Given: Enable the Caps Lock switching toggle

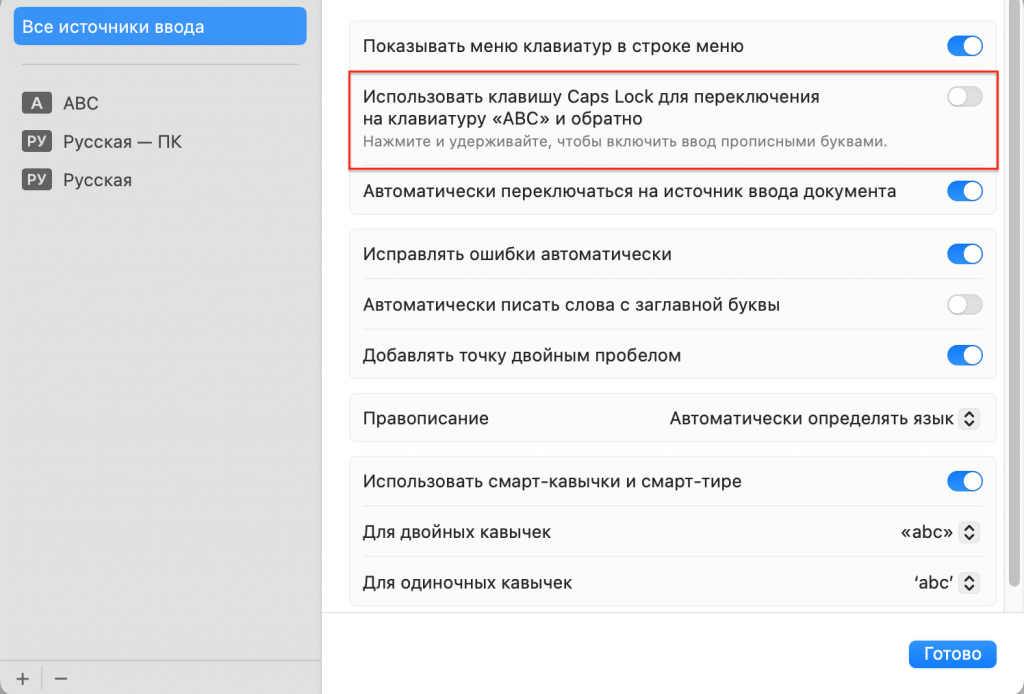Looking at the screenshot, I should pyautogui.click(x=964, y=95).
